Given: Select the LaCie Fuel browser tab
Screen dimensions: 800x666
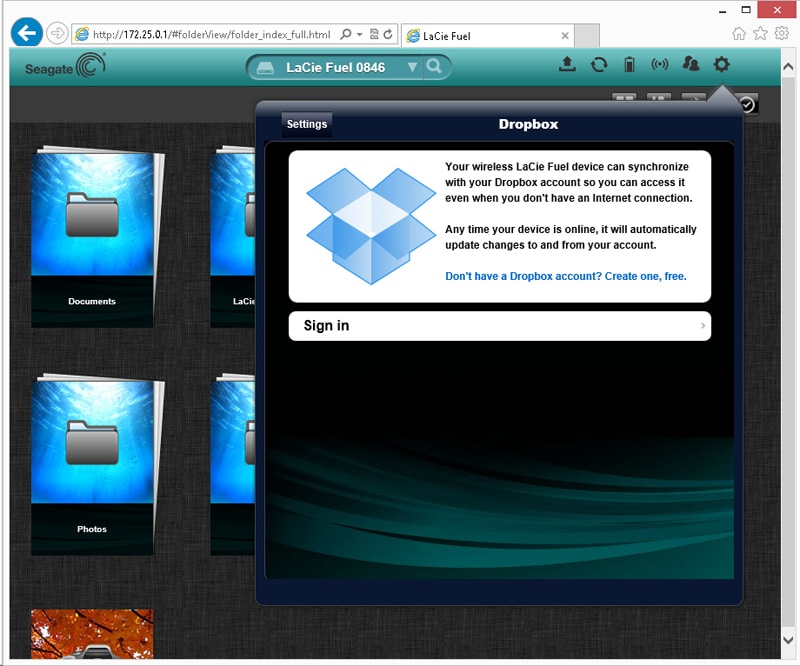Looking at the screenshot, I should [488, 36].
